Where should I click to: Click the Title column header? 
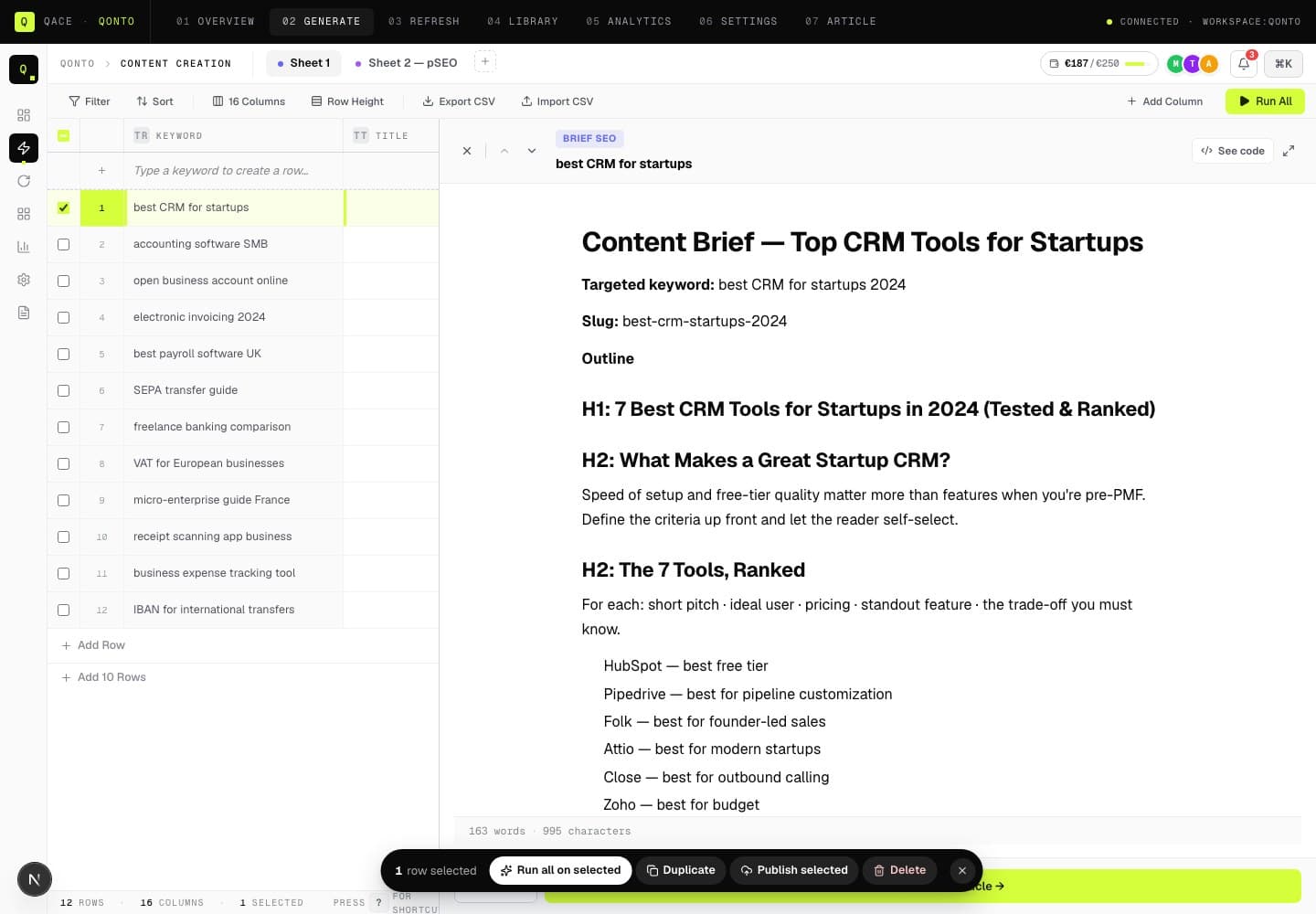pyautogui.click(x=391, y=135)
